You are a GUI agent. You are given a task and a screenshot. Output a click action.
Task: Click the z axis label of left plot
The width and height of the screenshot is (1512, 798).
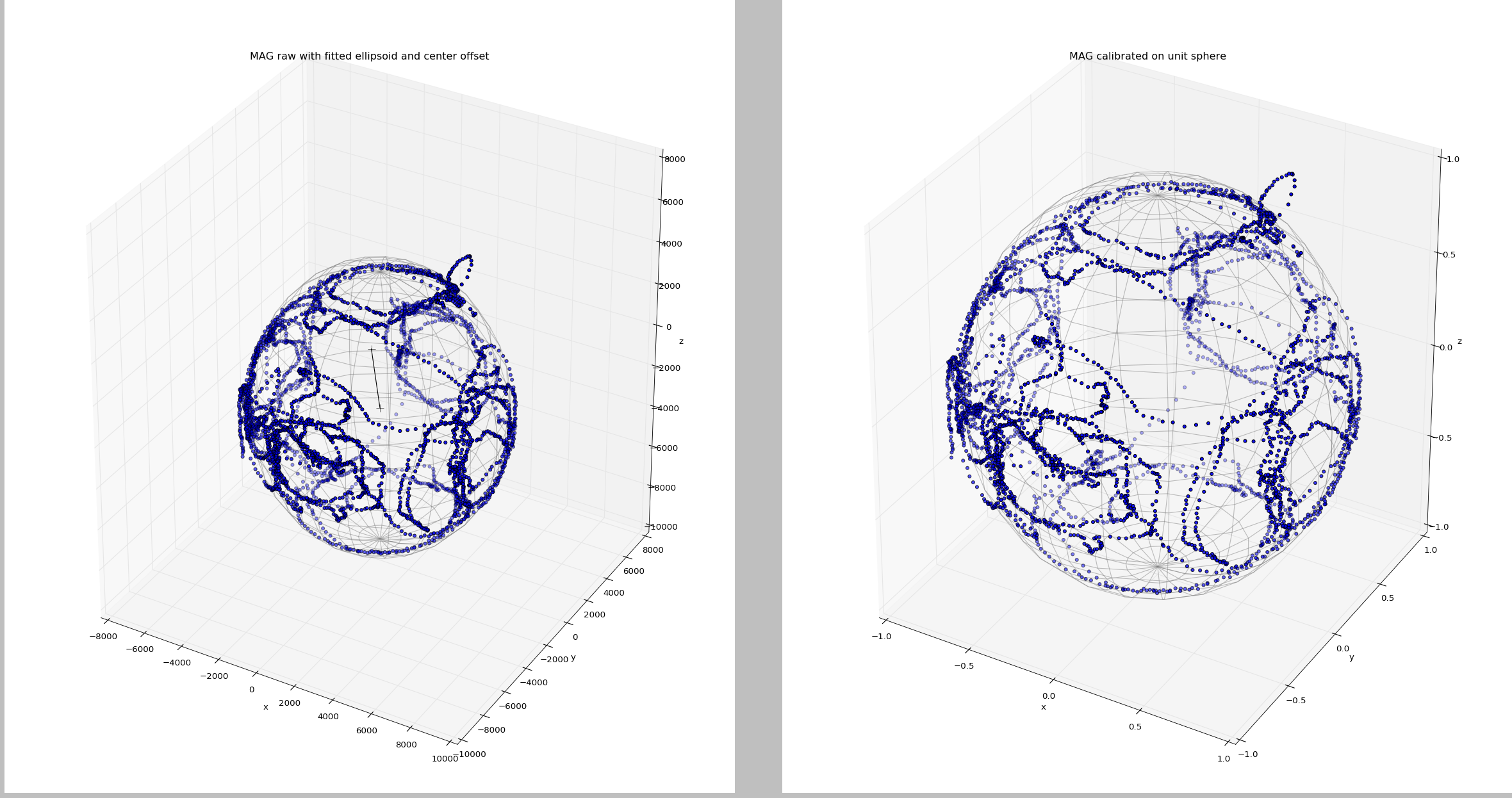681,341
